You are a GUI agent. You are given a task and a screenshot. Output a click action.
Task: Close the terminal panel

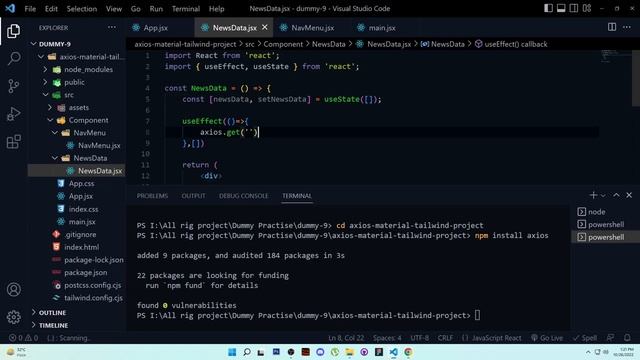(629, 196)
